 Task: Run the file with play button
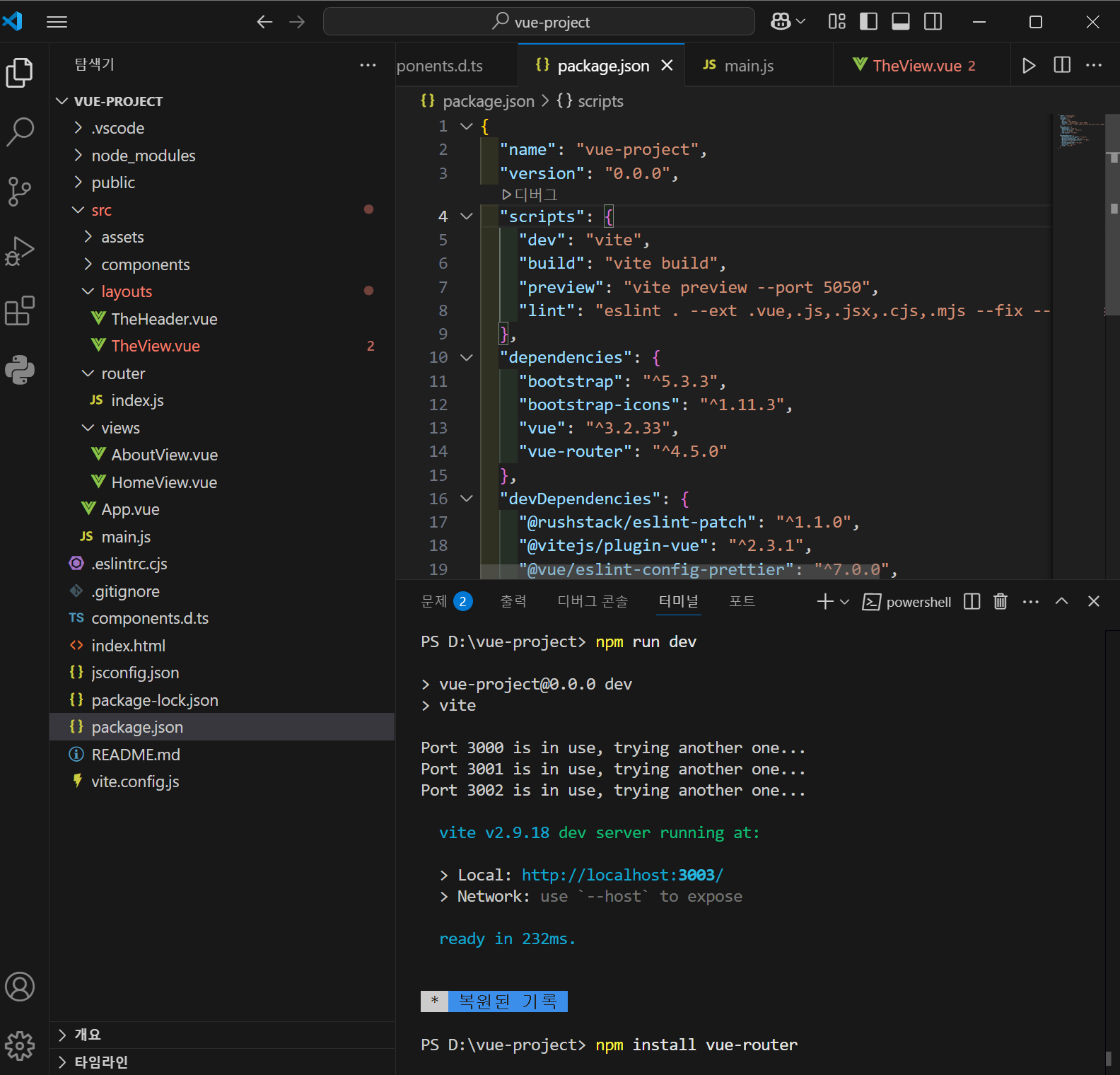click(1029, 66)
